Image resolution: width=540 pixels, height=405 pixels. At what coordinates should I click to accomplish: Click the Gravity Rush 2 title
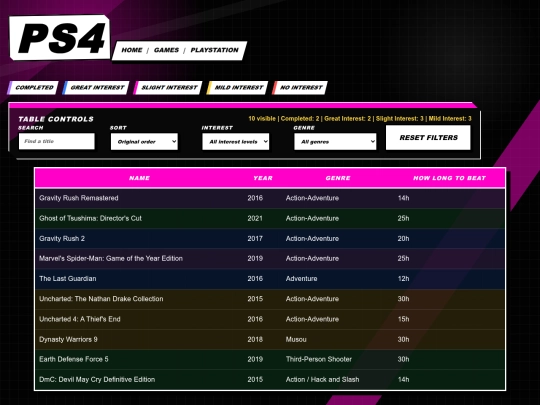[62, 238]
